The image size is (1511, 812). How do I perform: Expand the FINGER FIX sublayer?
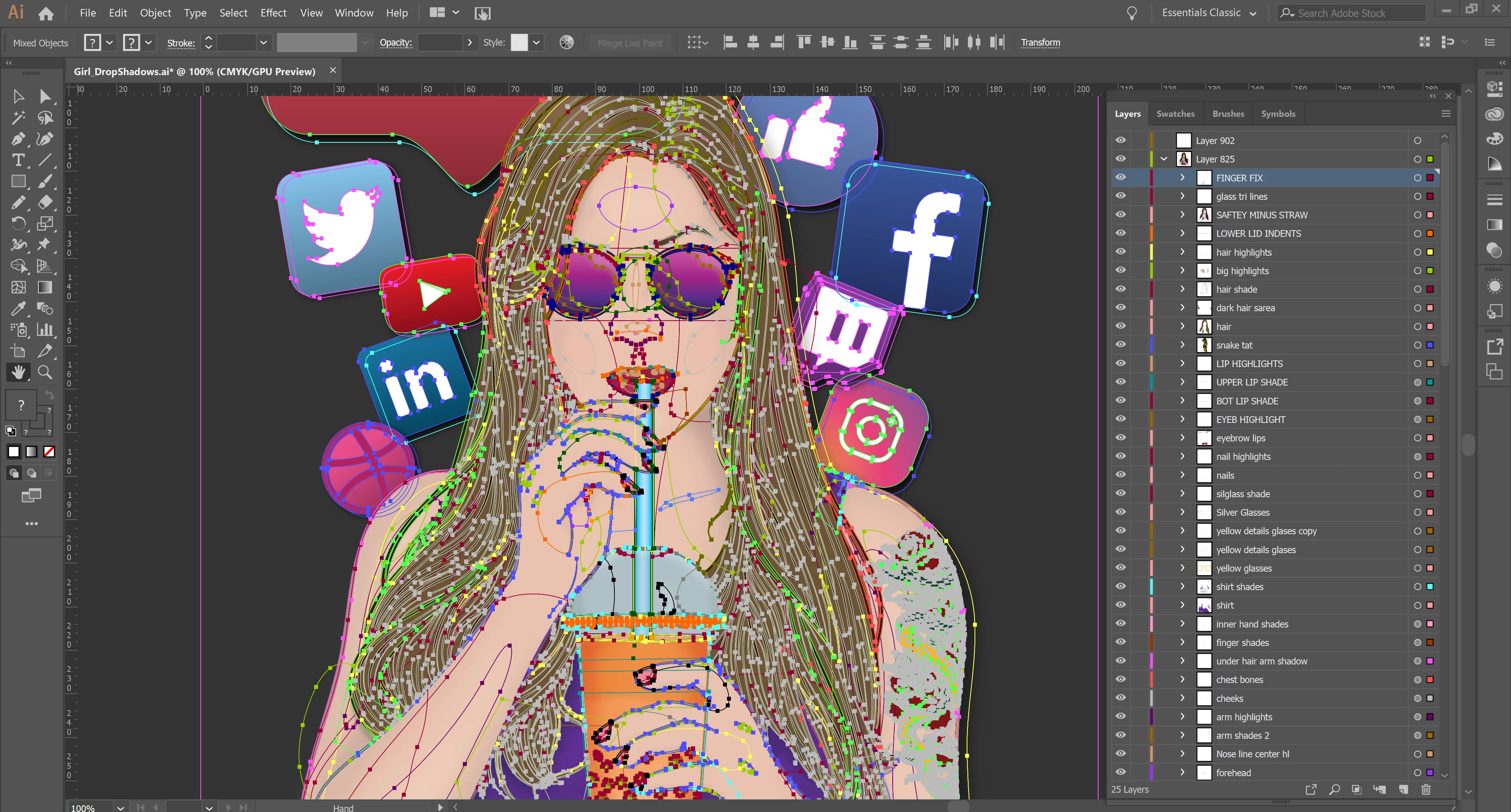(1182, 178)
